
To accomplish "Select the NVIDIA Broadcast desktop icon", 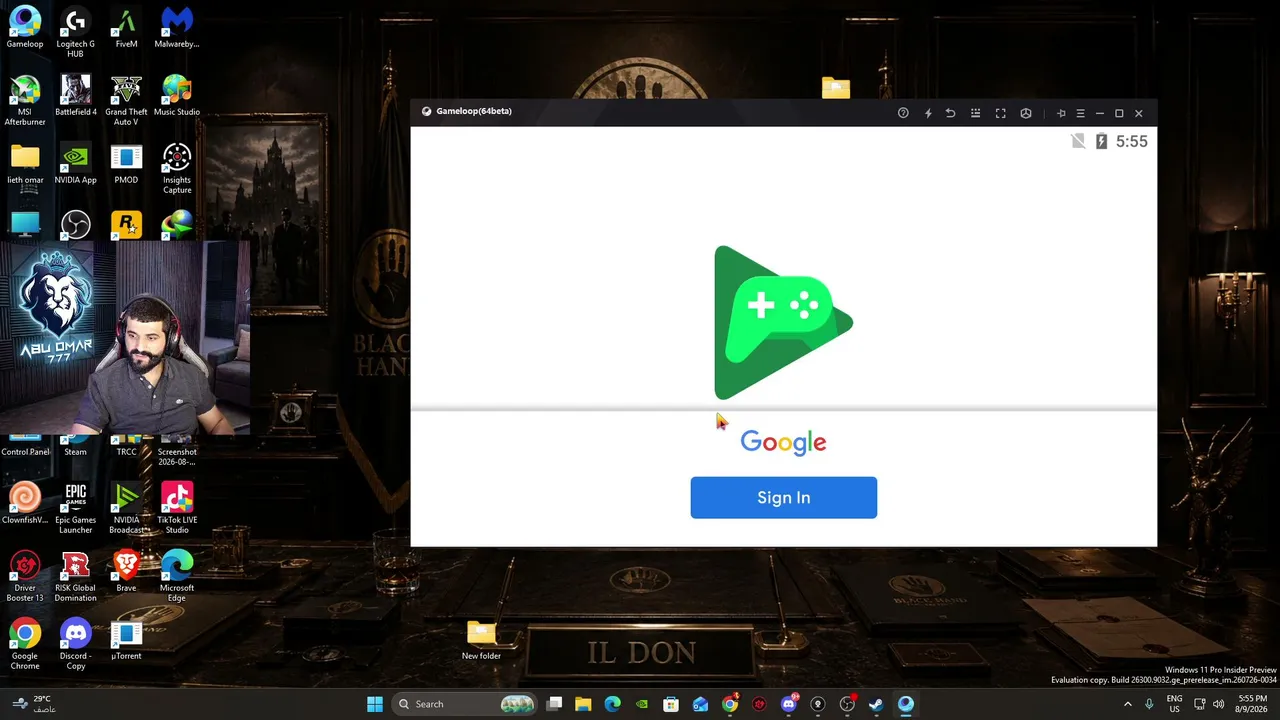I will pyautogui.click(x=126, y=509).
